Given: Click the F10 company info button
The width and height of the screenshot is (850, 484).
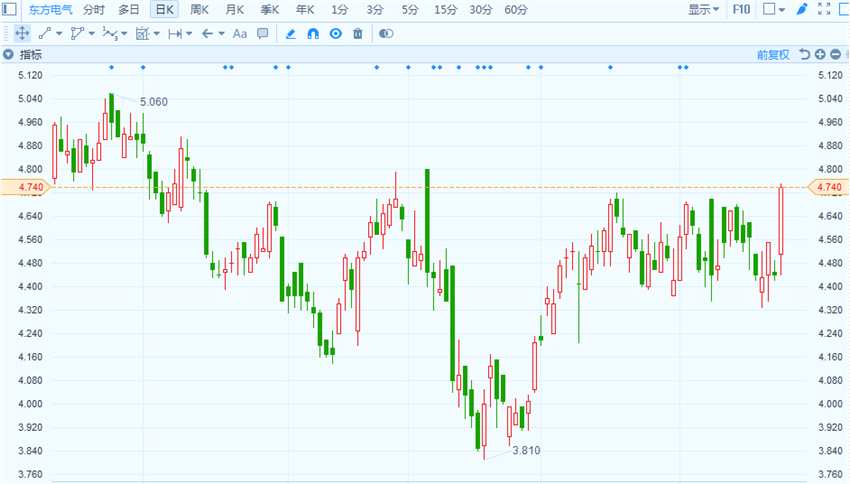Looking at the screenshot, I should [x=742, y=9].
